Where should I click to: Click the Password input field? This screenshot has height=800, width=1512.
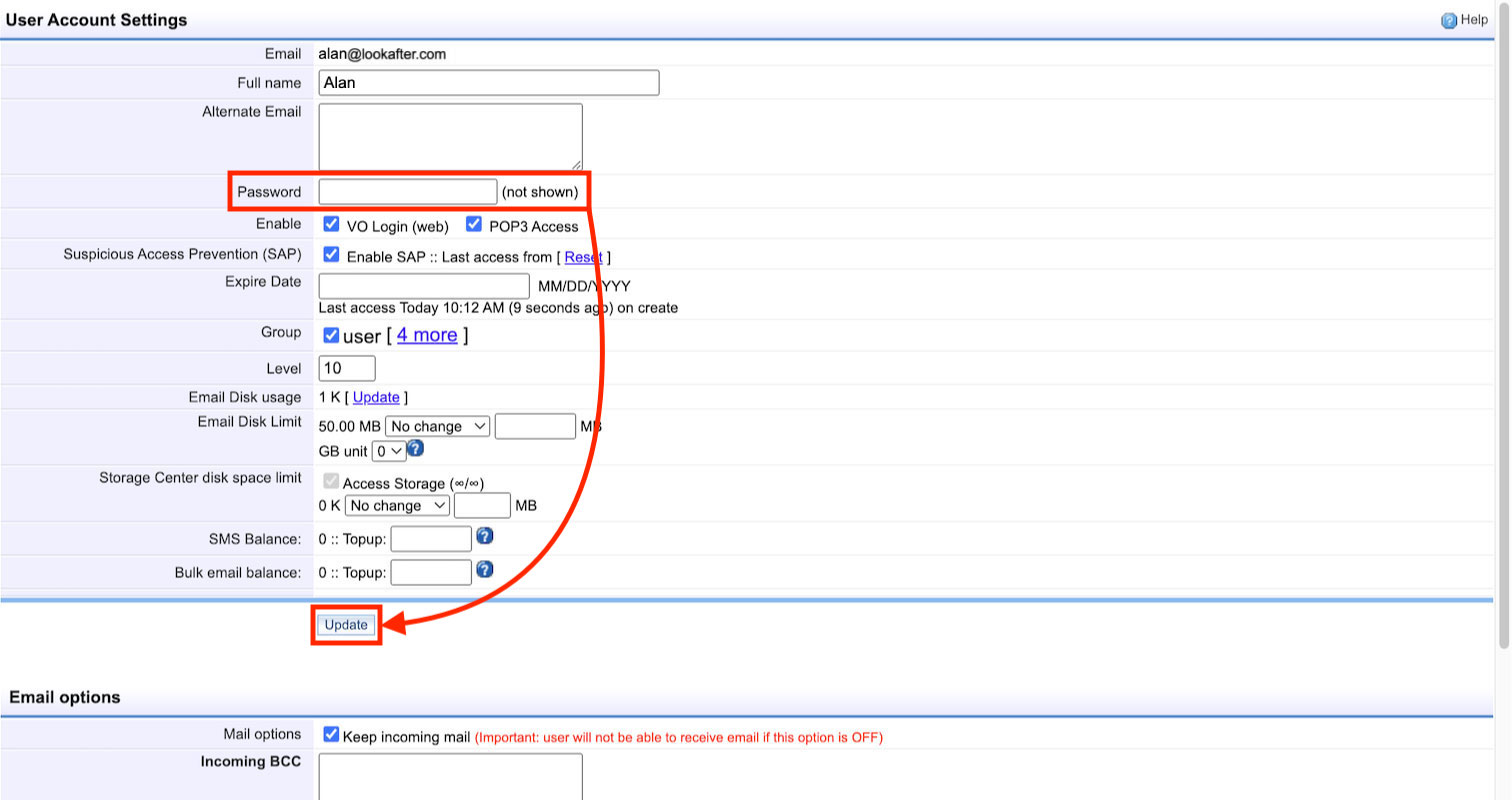click(x=407, y=191)
